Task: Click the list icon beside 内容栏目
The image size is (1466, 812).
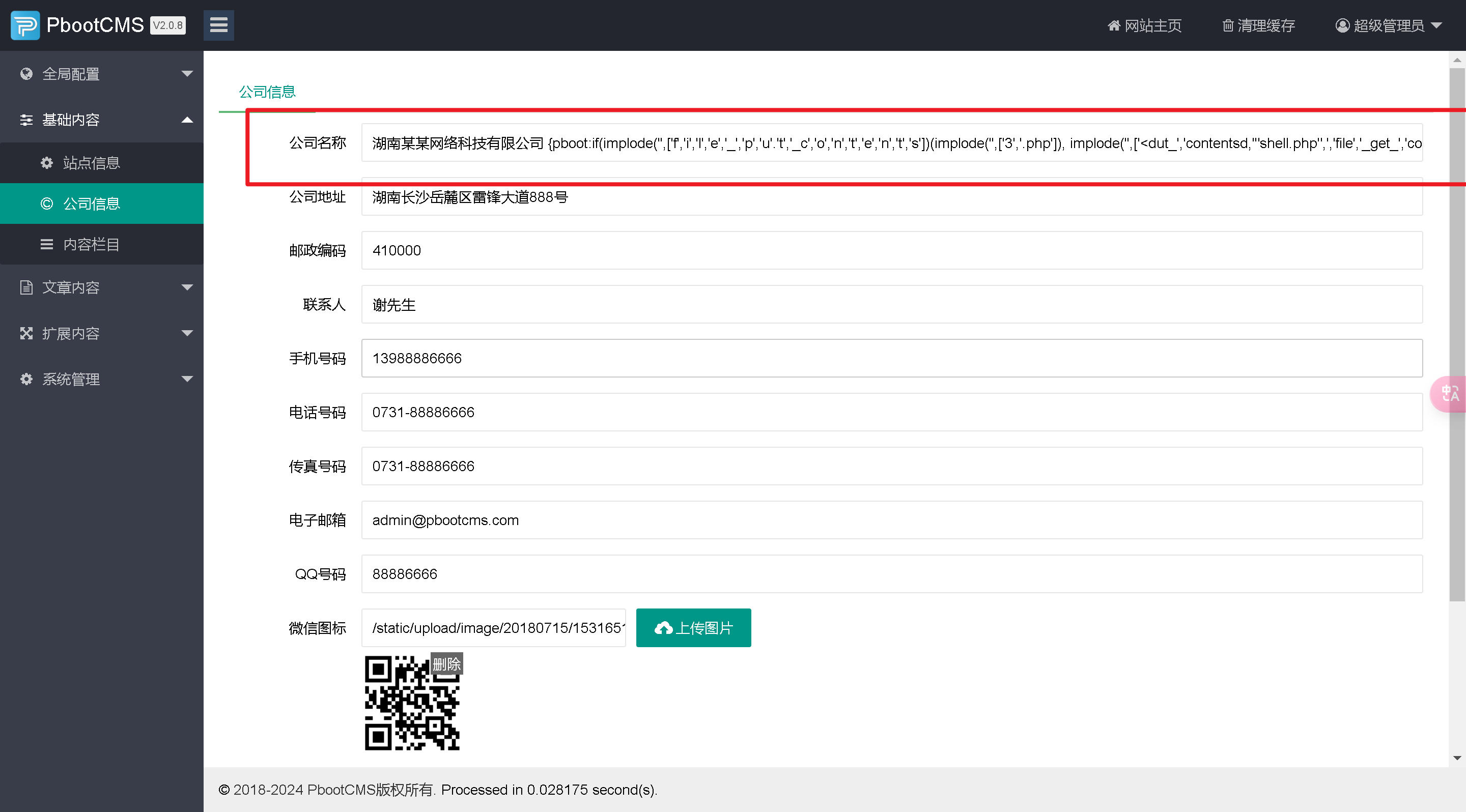Action: tap(47, 245)
